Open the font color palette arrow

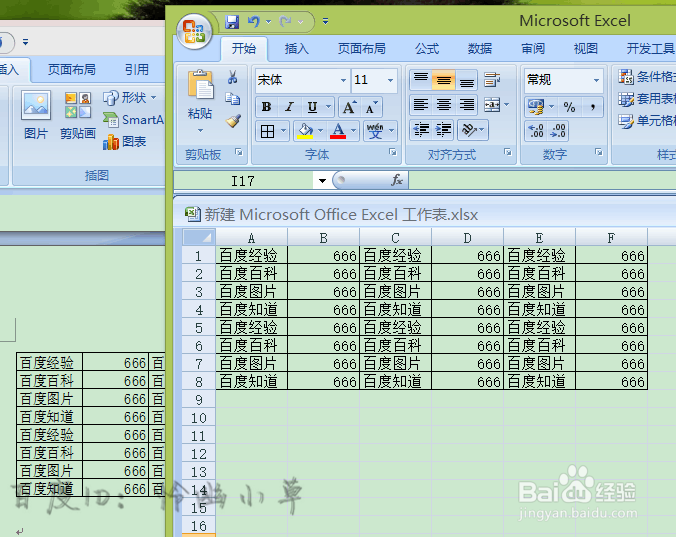point(353,131)
